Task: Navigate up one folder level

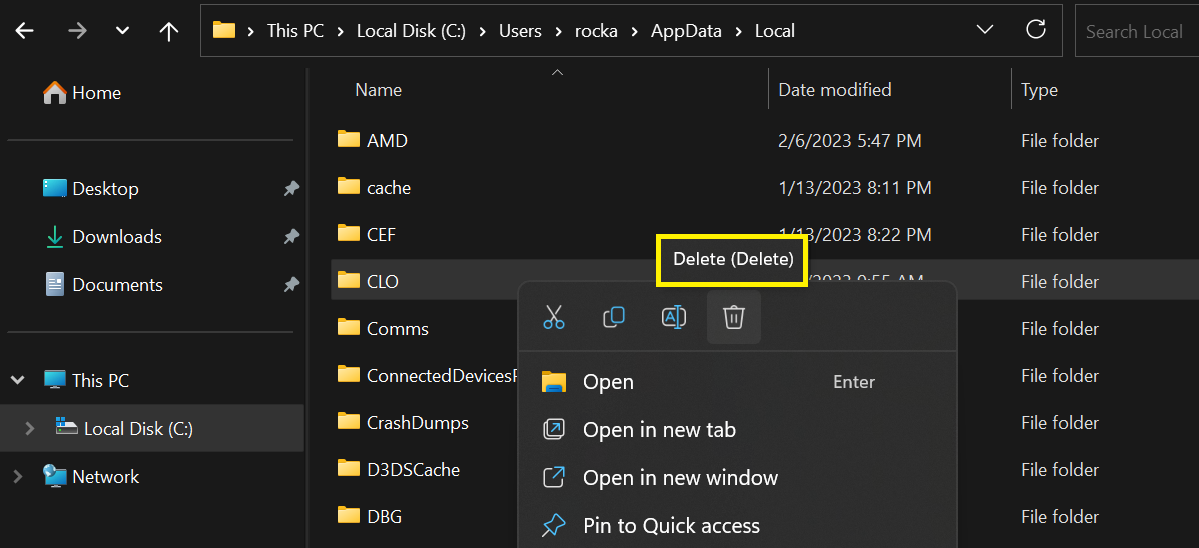Action: click(x=168, y=31)
